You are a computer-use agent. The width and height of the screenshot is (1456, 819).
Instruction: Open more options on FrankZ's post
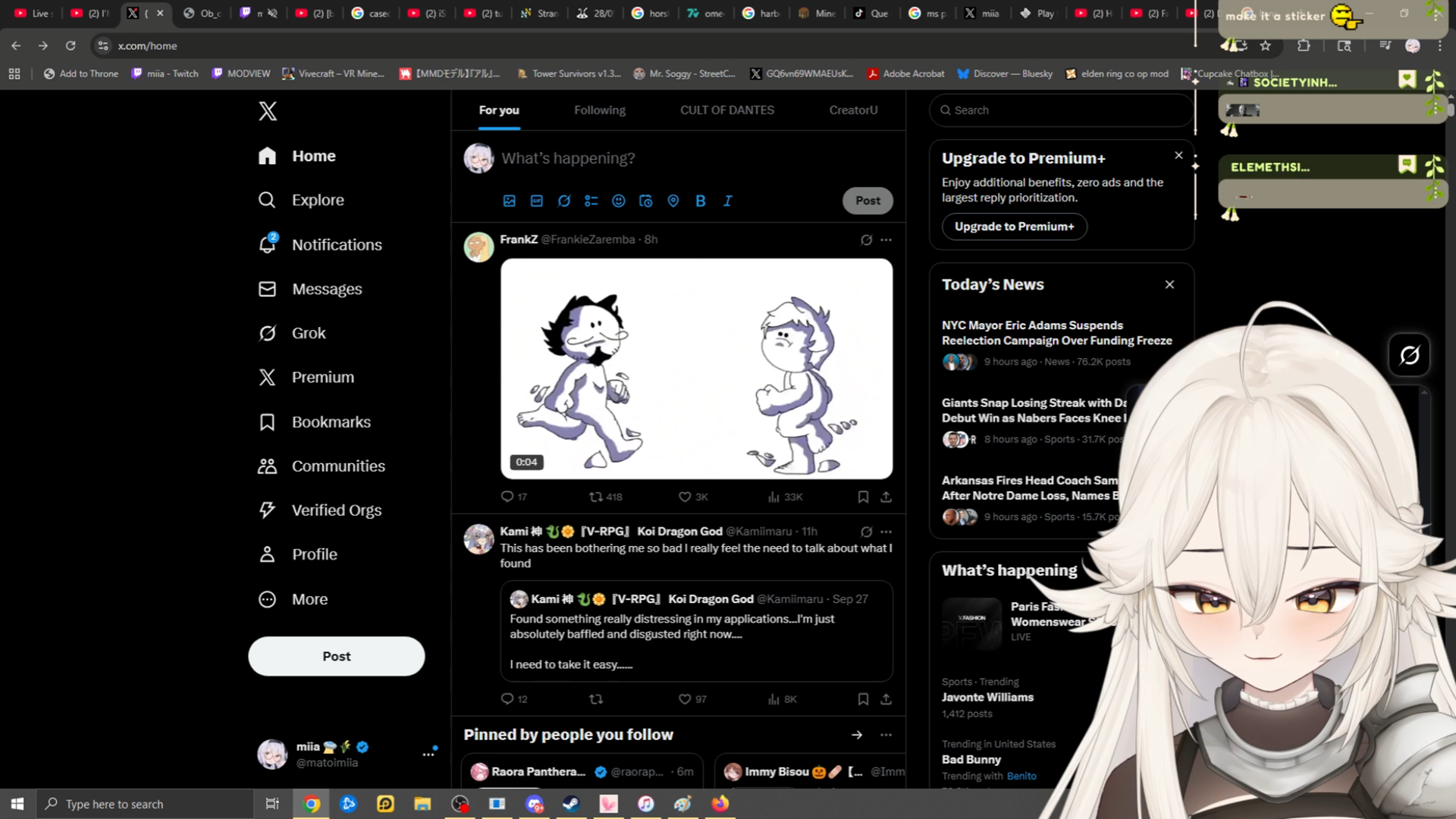tap(886, 240)
